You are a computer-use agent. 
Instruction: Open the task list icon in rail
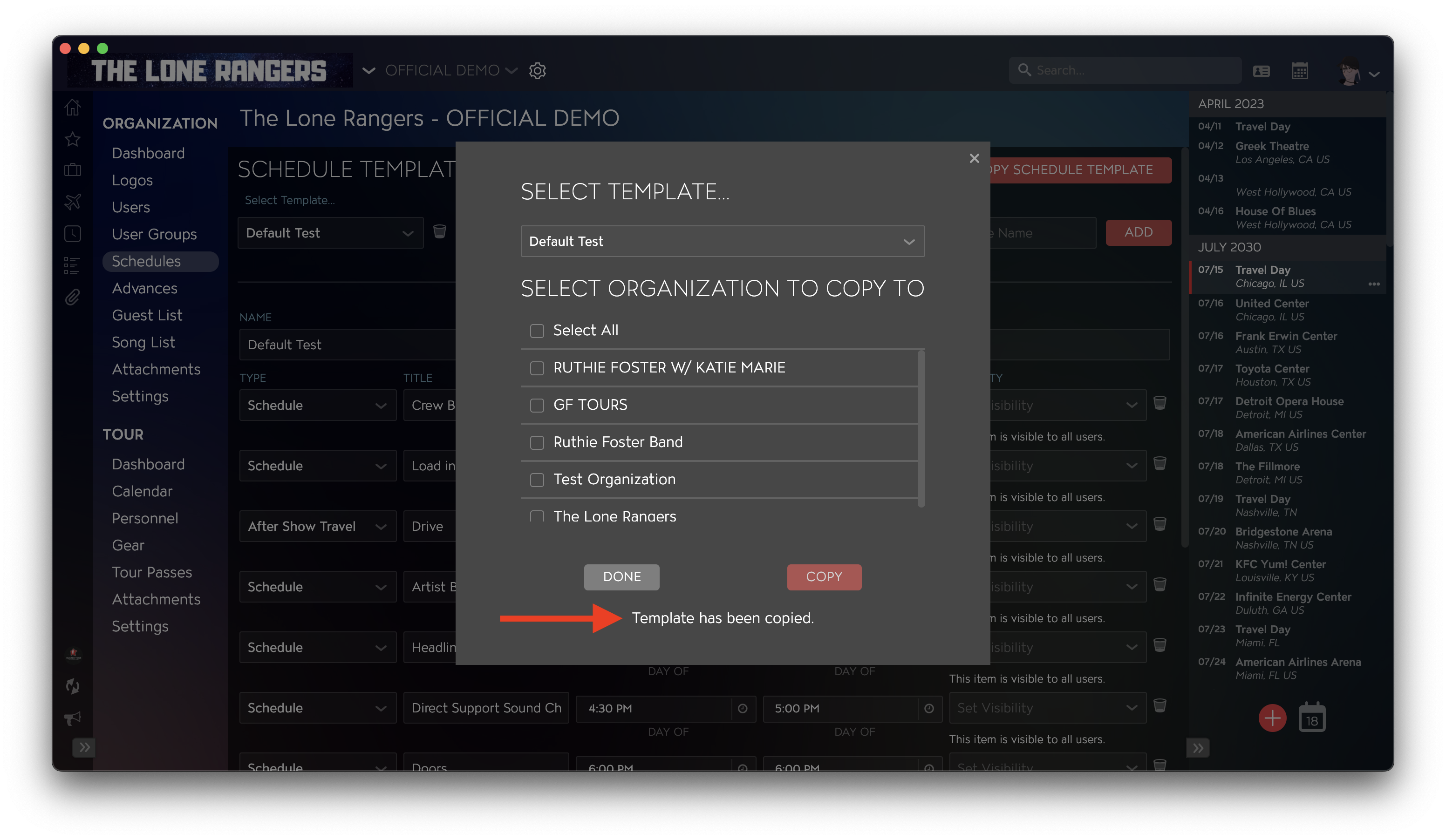72,265
